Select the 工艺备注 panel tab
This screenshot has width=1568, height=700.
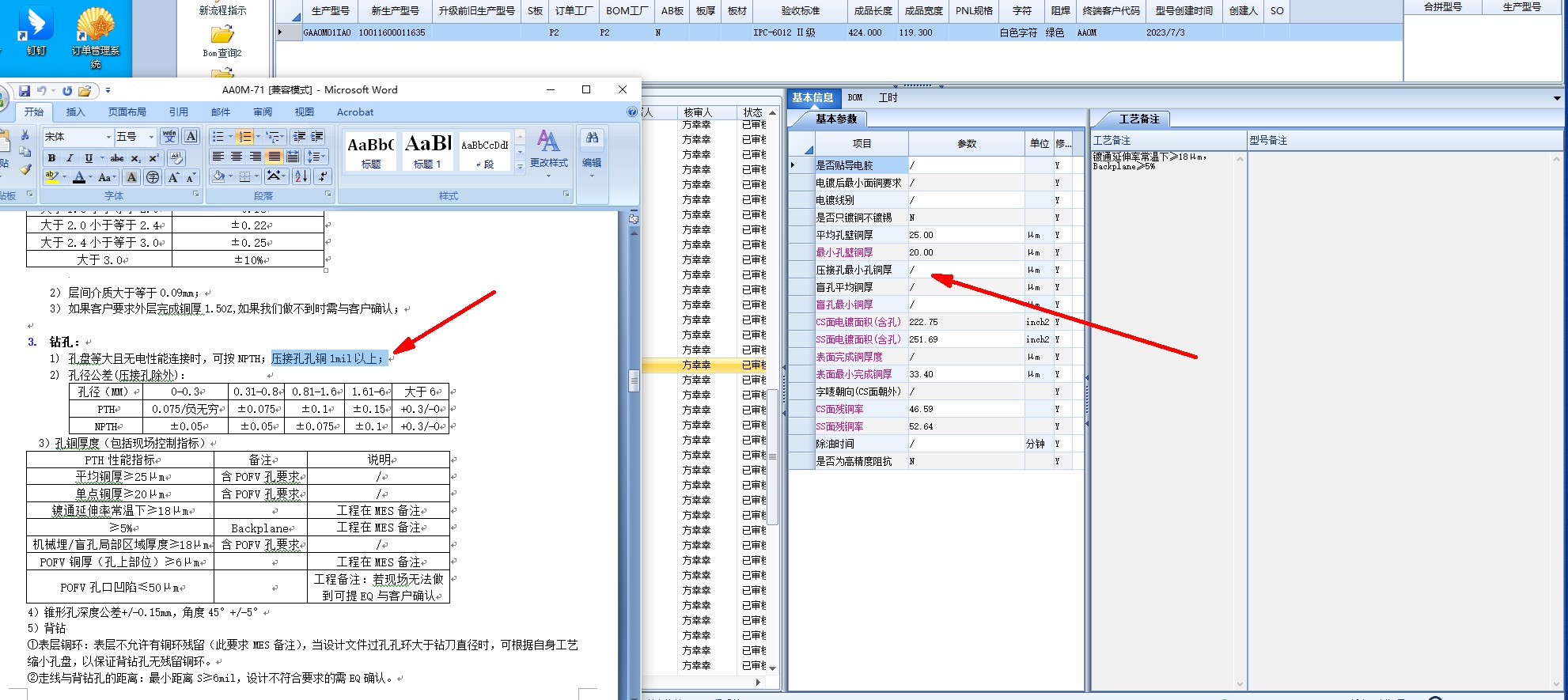pyautogui.click(x=1138, y=119)
